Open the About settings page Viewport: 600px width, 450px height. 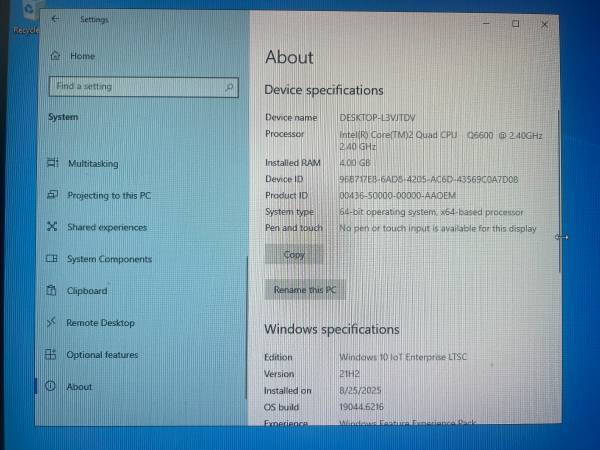pos(79,387)
